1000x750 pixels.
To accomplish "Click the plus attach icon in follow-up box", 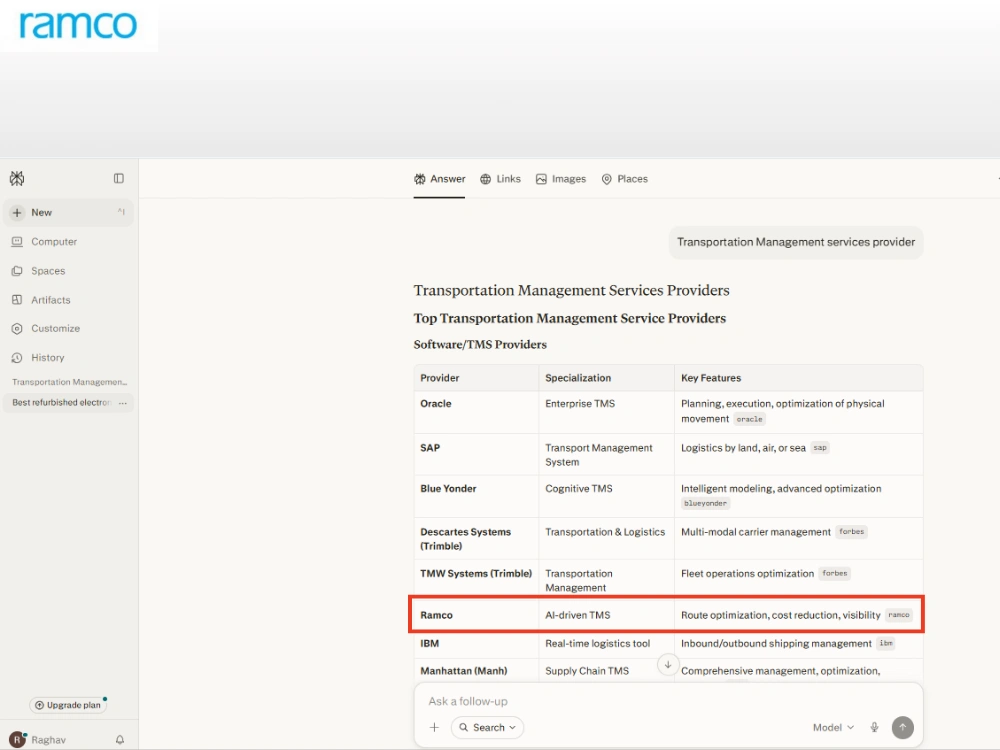I will coord(434,728).
